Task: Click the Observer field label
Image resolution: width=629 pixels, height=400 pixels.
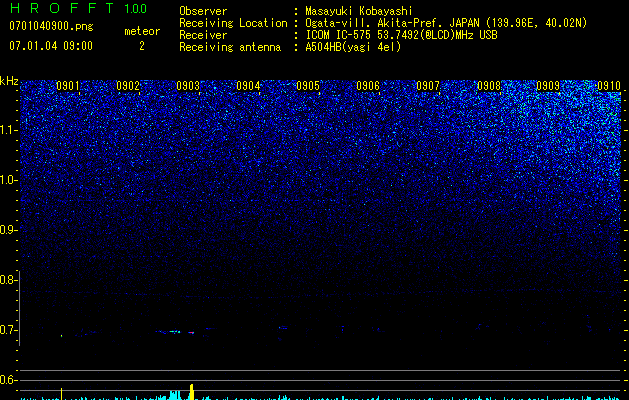Action: click(x=203, y=11)
